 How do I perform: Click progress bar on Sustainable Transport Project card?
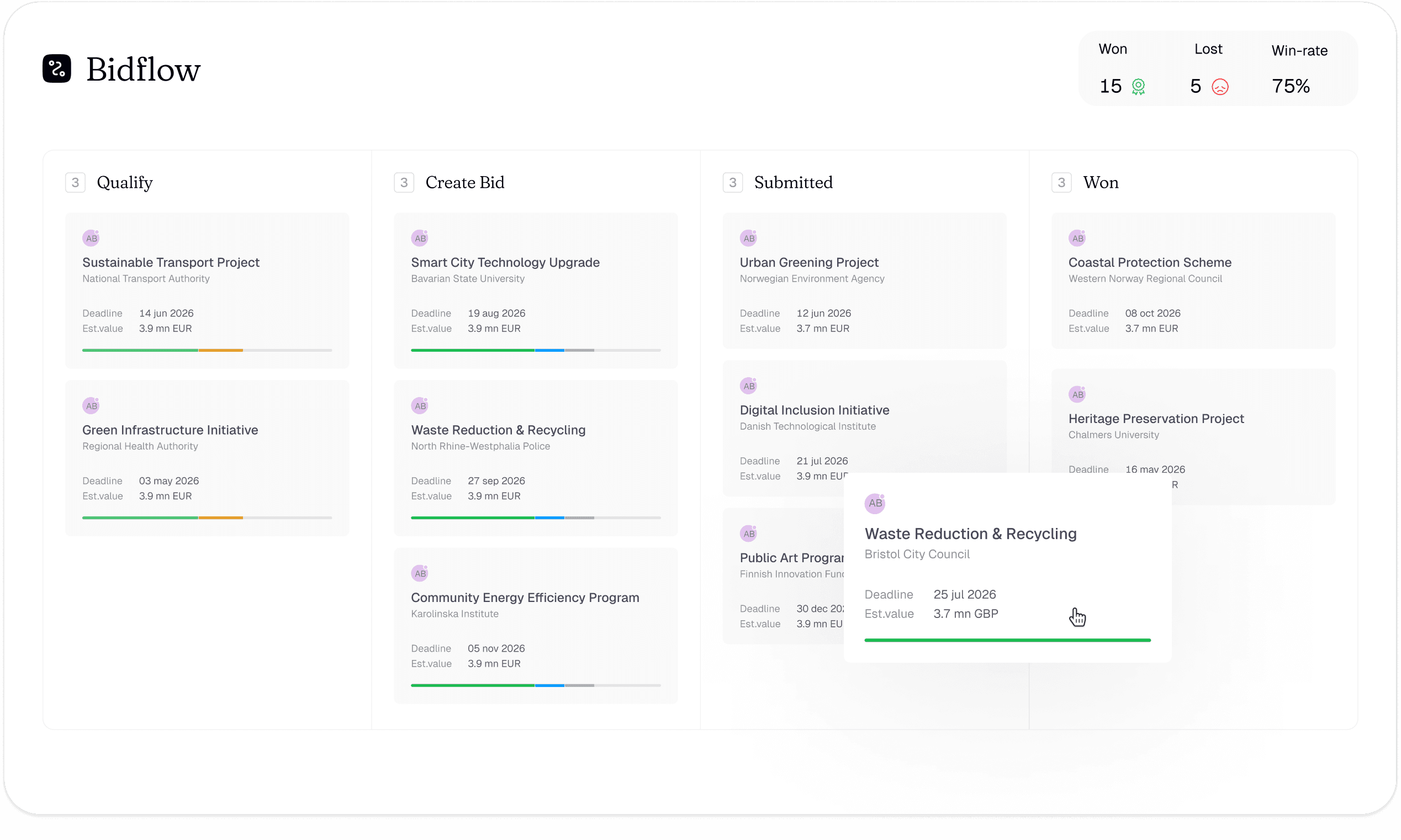[x=207, y=350]
